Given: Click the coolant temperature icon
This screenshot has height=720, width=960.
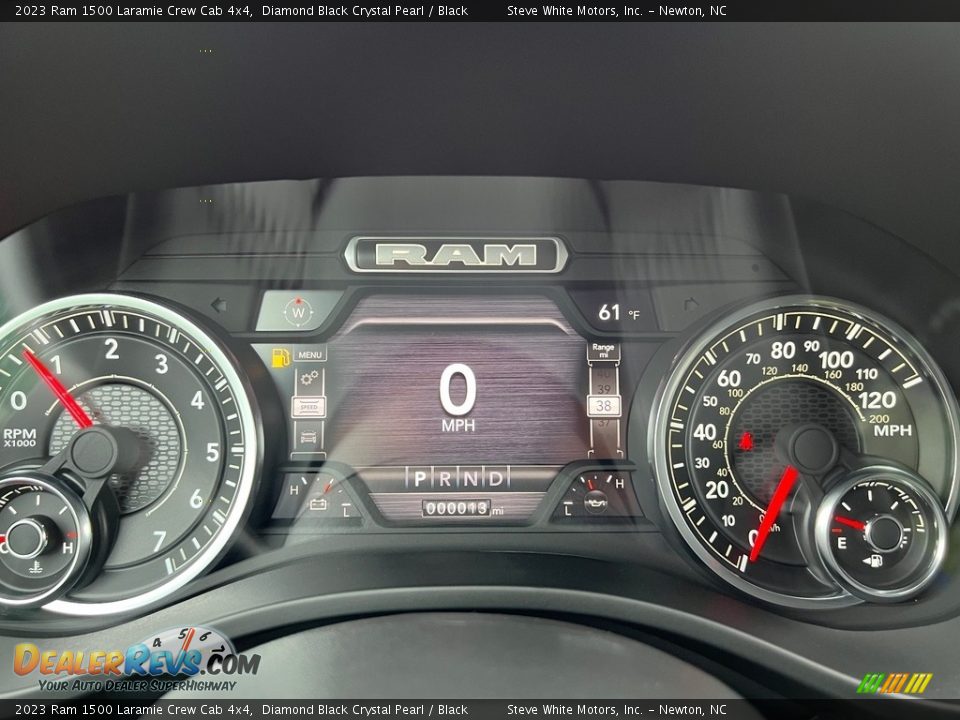Looking at the screenshot, I should coord(36,566).
